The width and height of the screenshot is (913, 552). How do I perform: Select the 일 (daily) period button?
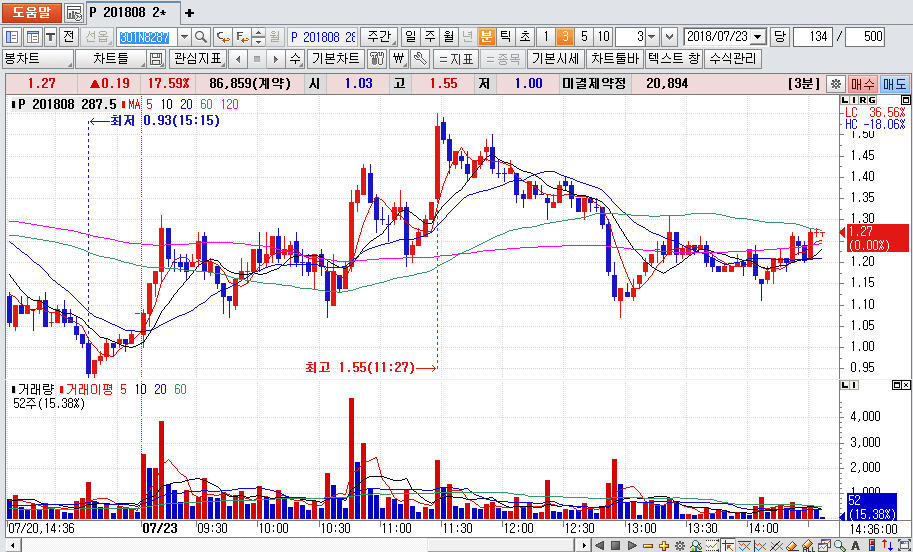[410, 36]
